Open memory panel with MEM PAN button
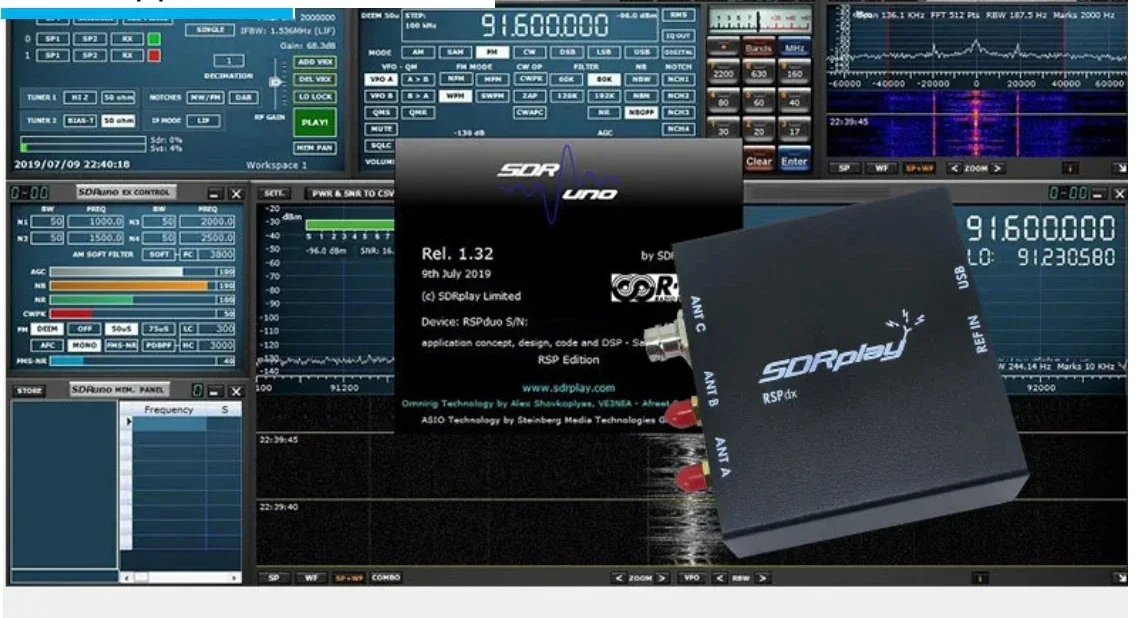Viewport: 1136px width, 618px height. pos(314,148)
